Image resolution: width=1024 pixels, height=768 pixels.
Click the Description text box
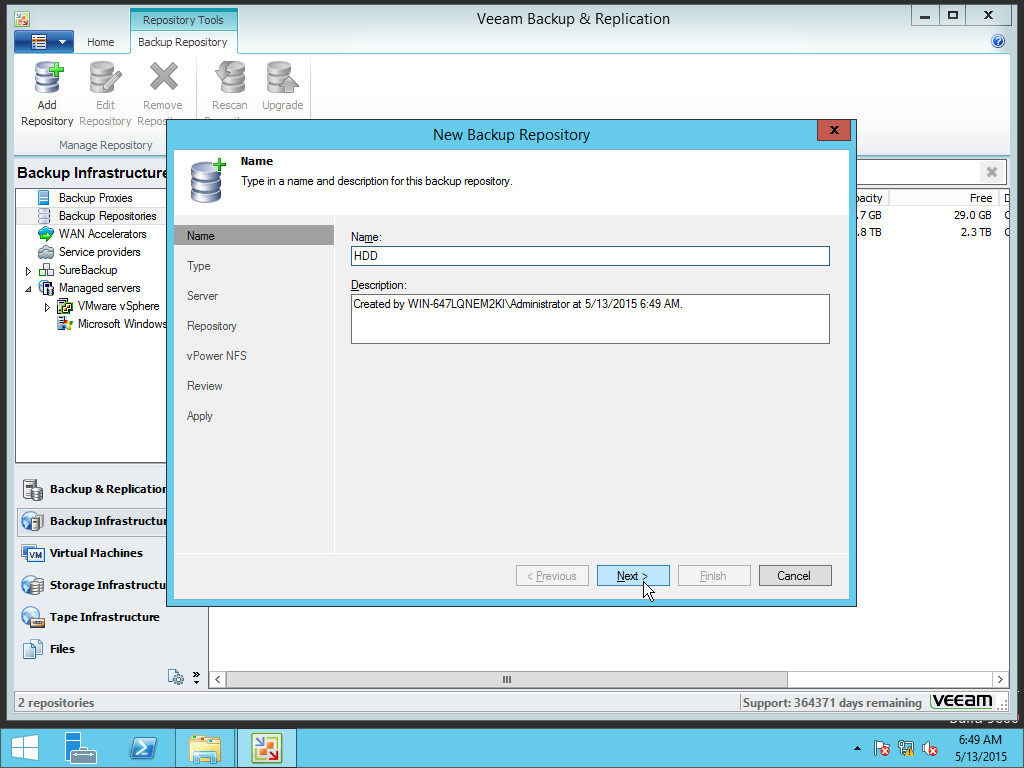coord(590,319)
